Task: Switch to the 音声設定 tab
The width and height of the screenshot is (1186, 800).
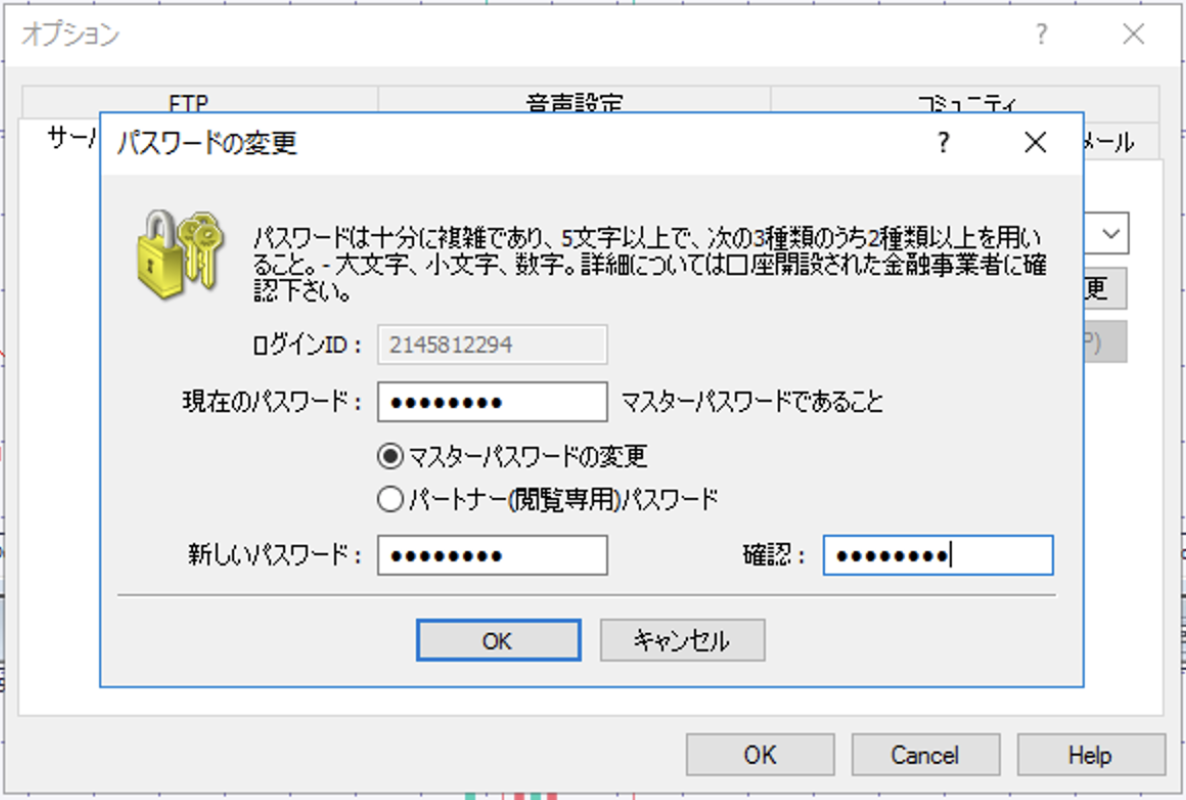Action: click(x=574, y=102)
